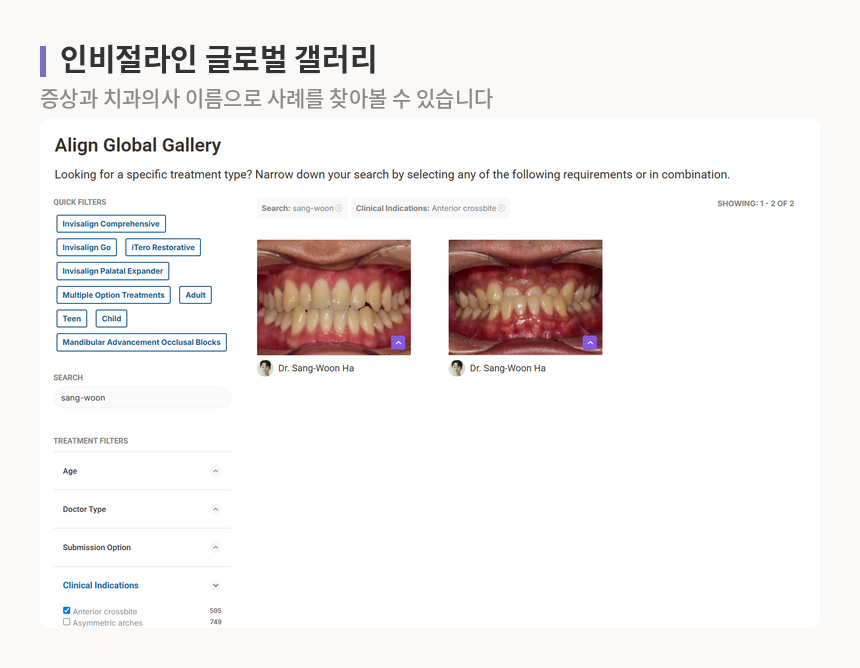Image resolution: width=860 pixels, height=668 pixels.
Task: Uncheck the Anterior crossbite checkbox
Action: (x=66, y=610)
